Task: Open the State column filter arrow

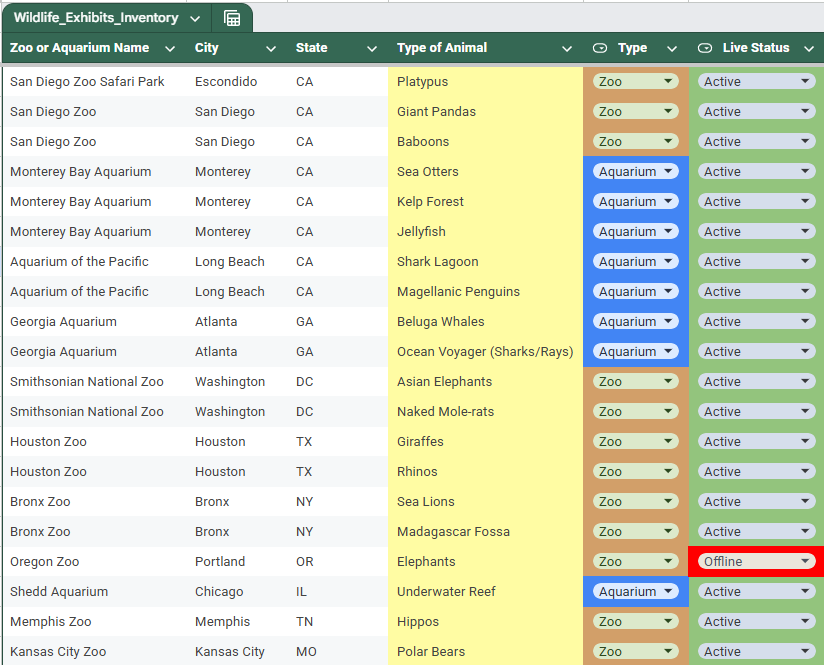Action: (x=372, y=49)
